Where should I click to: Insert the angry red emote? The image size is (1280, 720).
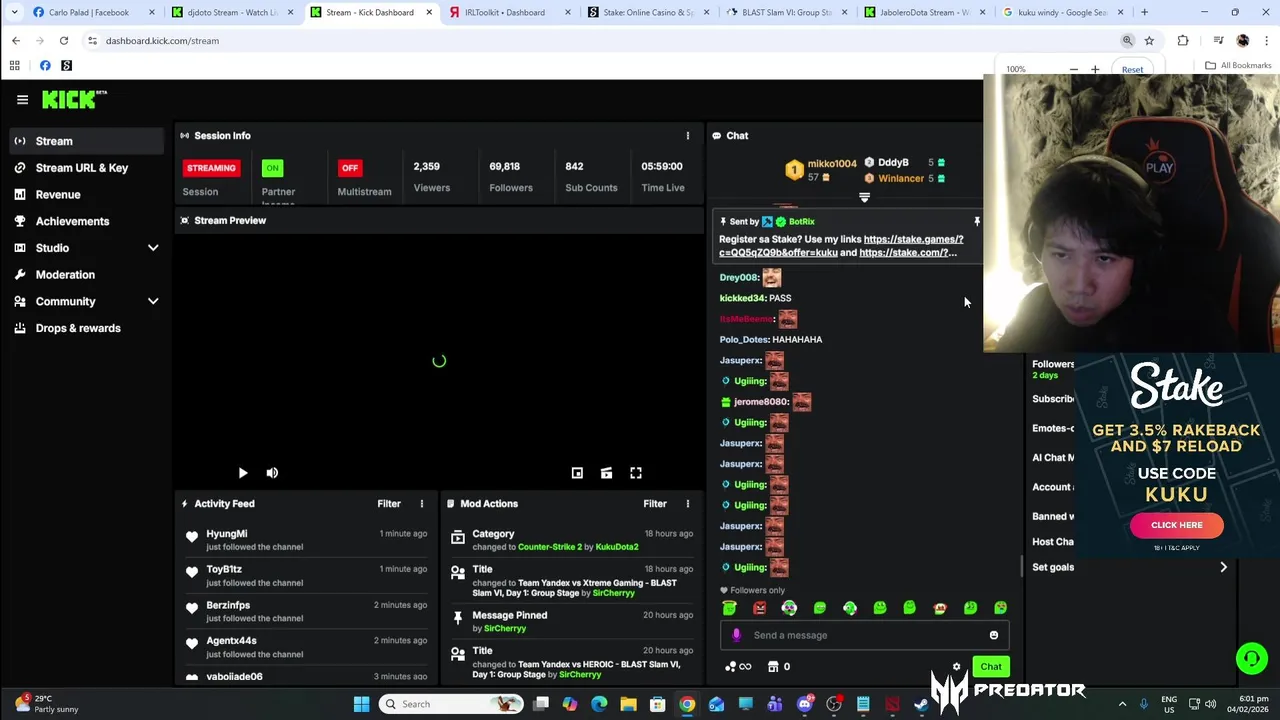[759, 608]
